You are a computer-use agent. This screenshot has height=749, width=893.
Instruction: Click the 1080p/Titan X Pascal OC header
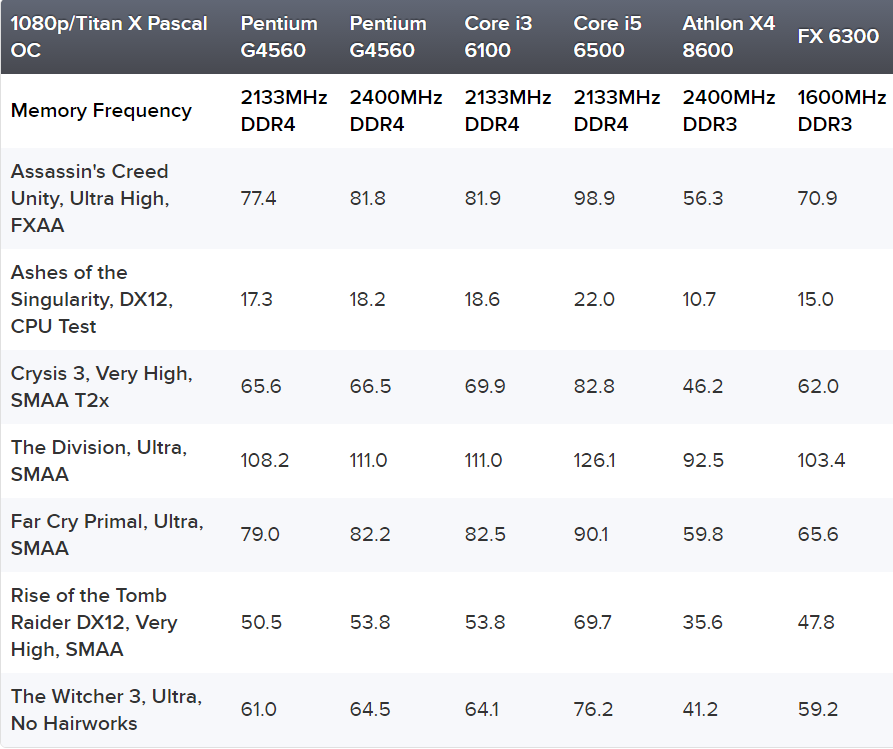click(110, 37)
